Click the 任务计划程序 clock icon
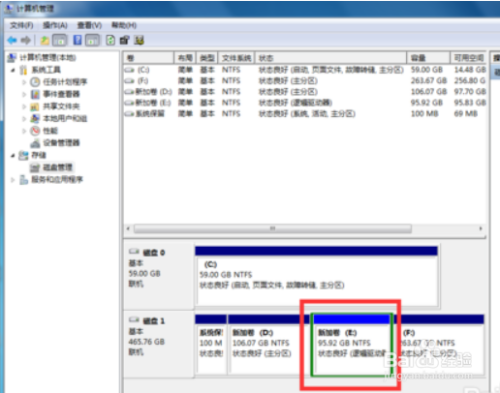The height and width of the screenshot is (393, 500). point(35,82)
